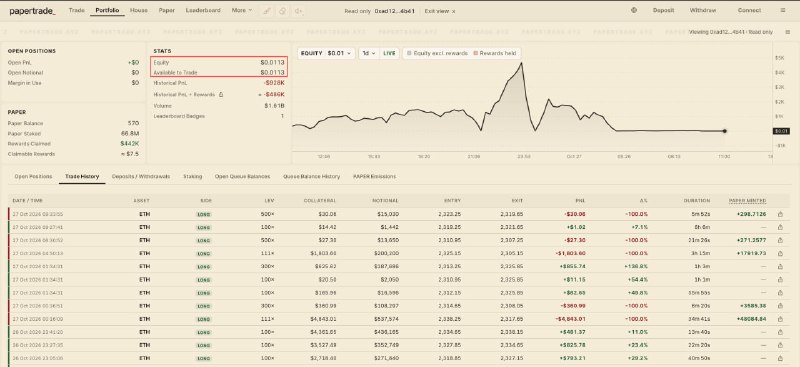
Task: Switch to Queue Balance History tab
Action: tap(311, 177)
